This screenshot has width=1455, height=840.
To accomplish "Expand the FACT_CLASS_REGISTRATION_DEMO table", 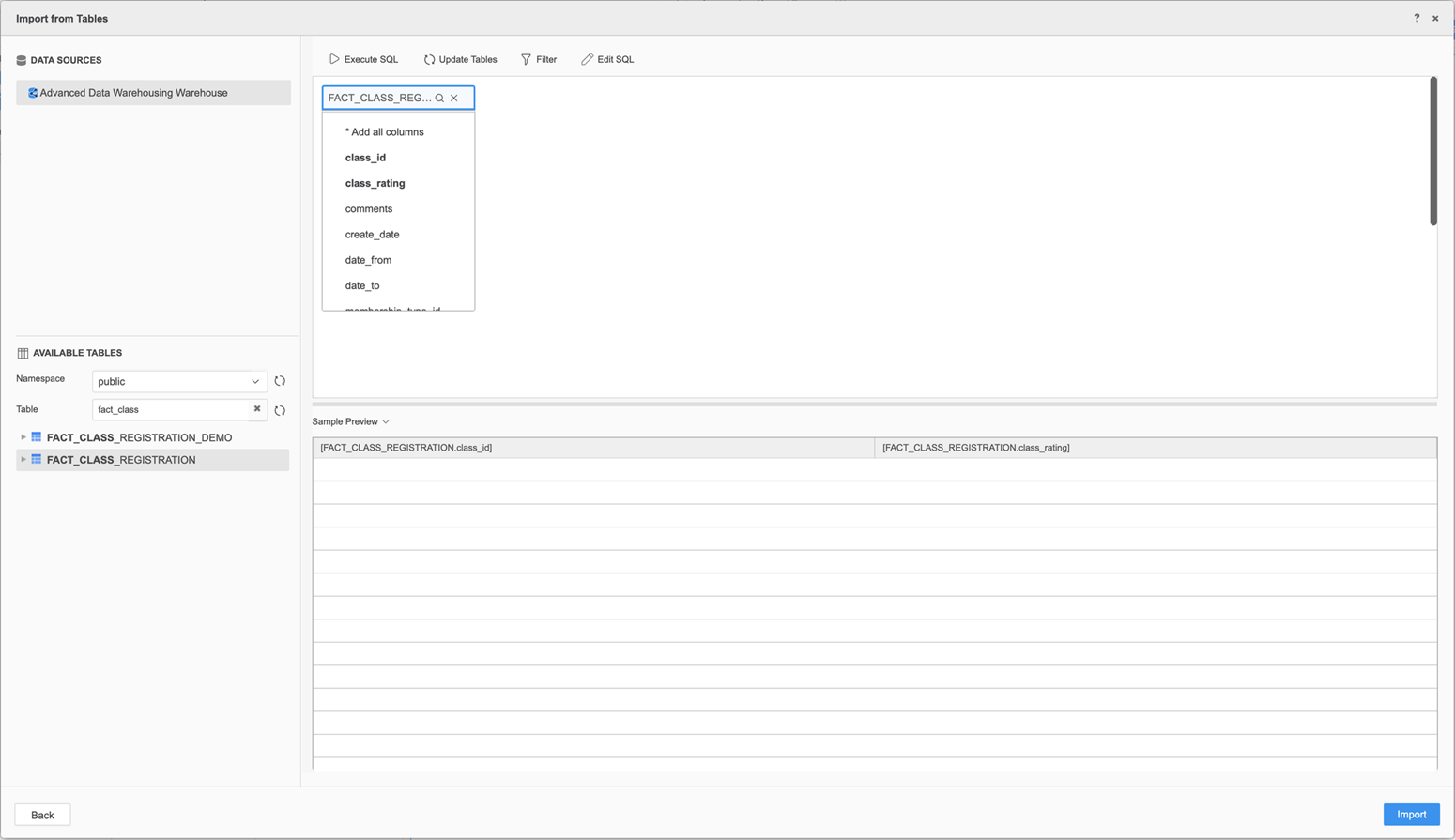I will 23,437.
